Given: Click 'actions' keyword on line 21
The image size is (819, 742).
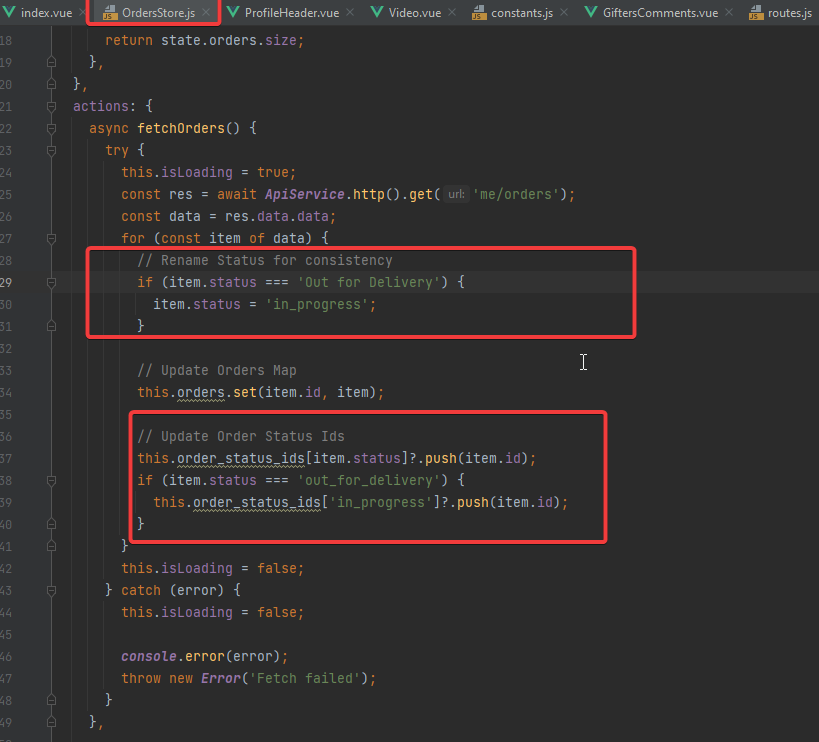Looking at the screenshot, I should [x=101, y=107].
